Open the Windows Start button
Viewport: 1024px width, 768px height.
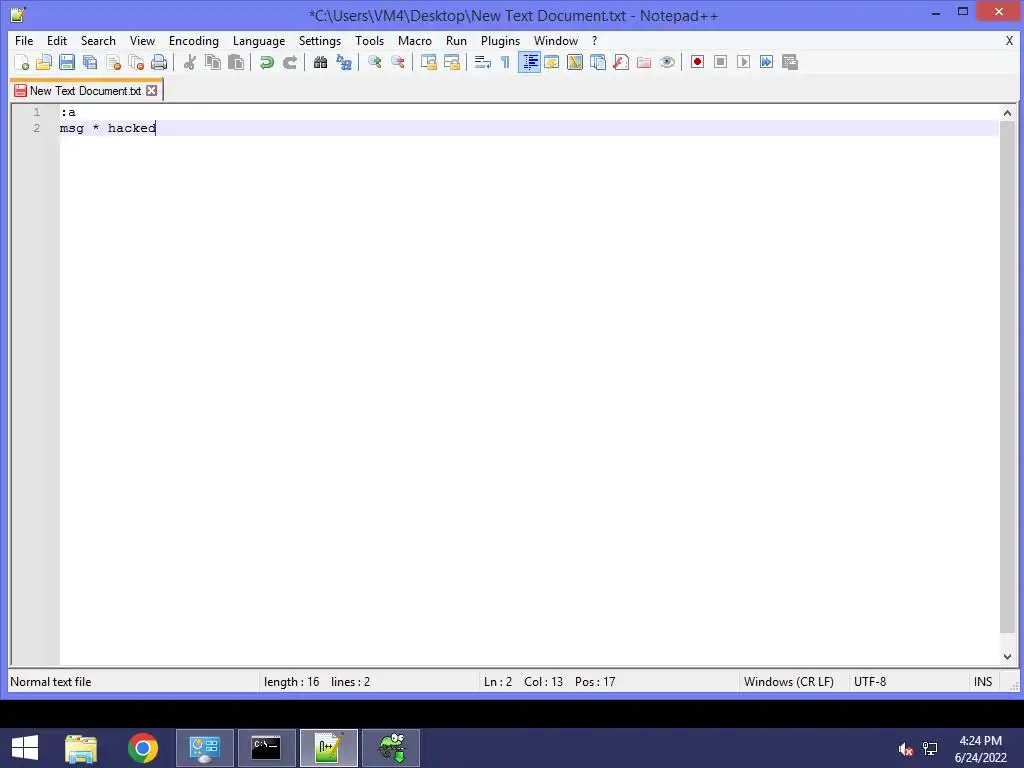tap(25, 748)
